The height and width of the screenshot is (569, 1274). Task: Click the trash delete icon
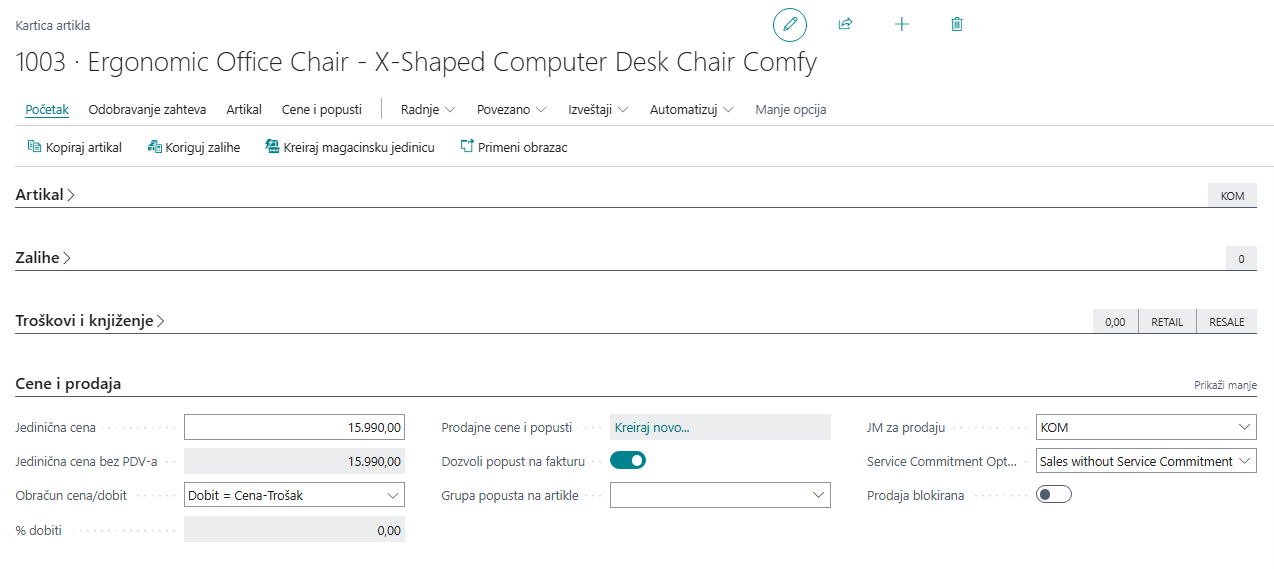[957, 24]
